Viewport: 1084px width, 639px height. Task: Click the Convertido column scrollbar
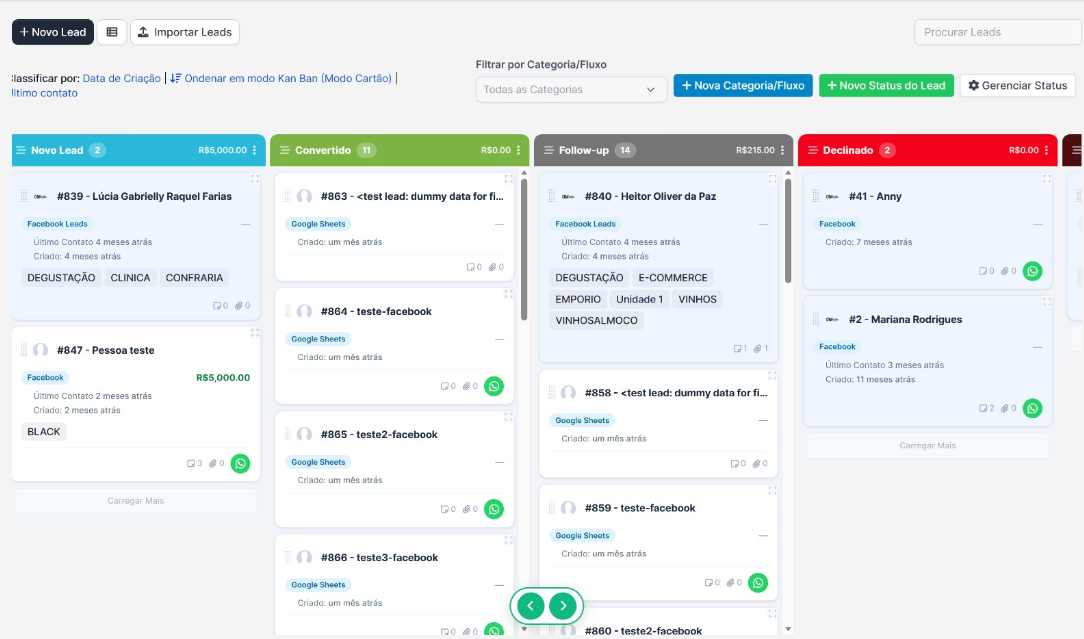(x=524, y=249)
